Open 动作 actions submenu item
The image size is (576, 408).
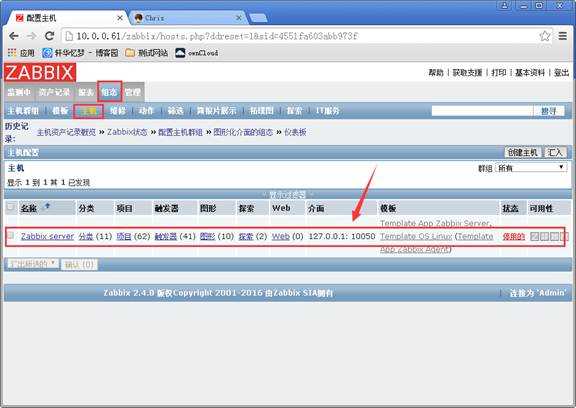coord(146,111)
